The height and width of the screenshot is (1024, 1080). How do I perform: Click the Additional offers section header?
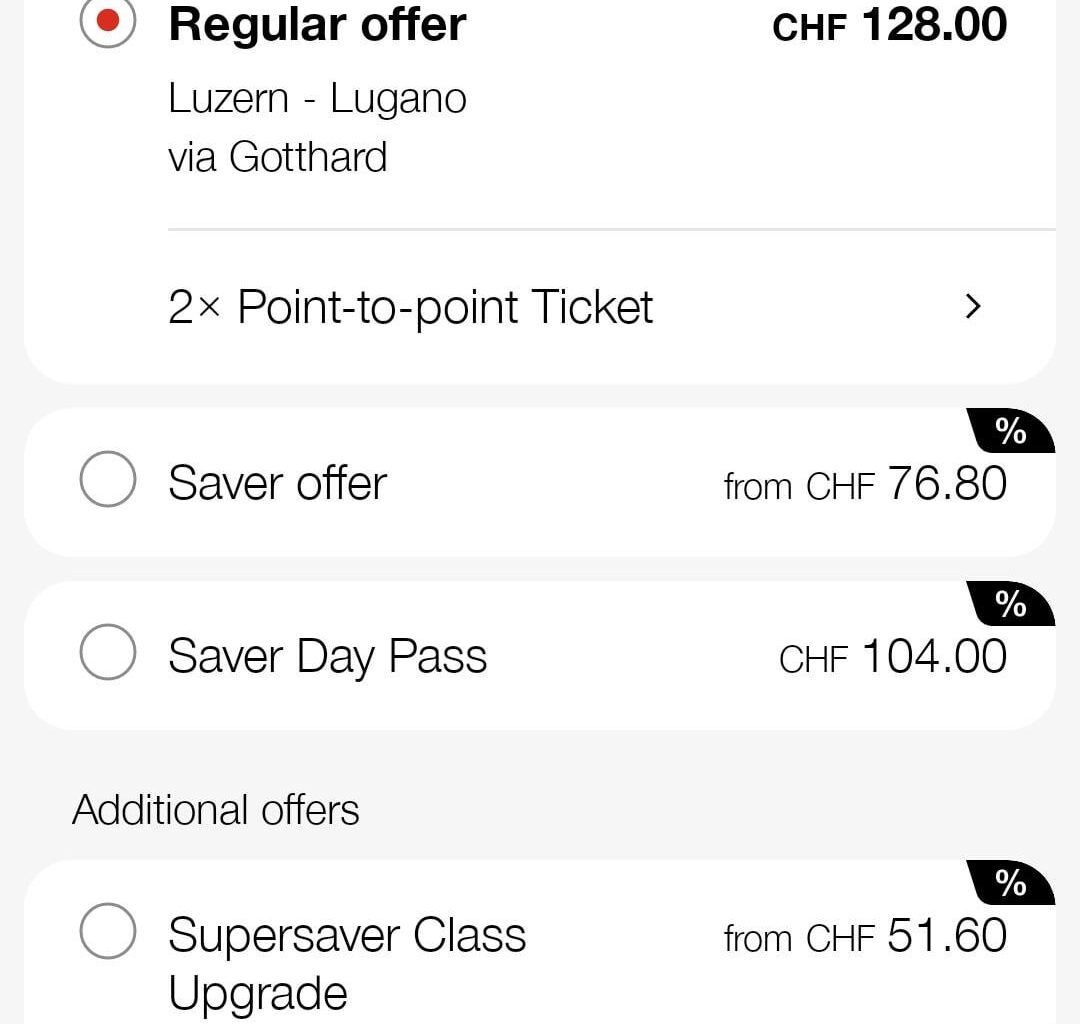(215, 809)
